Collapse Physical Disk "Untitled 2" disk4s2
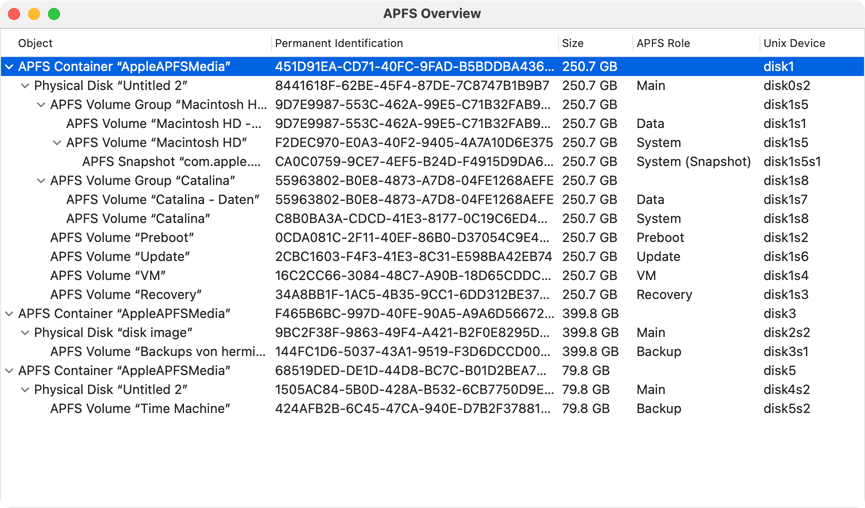 [x=25, y=390]
